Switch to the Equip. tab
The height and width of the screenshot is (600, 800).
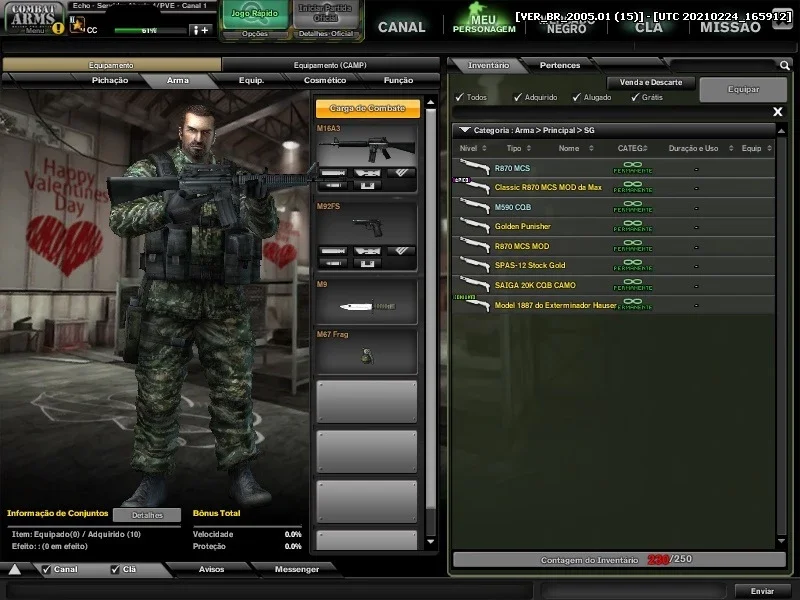[x=251, y=80]
